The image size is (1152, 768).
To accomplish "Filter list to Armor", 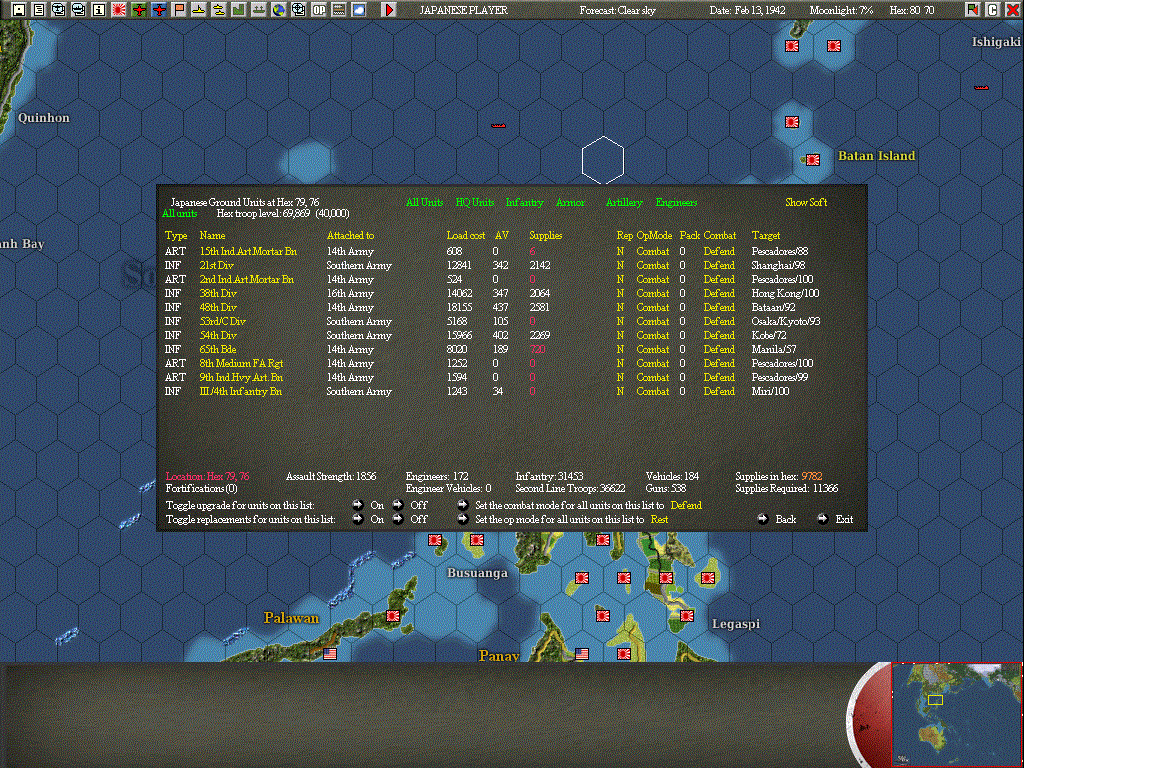I will (x=570, y=202).
